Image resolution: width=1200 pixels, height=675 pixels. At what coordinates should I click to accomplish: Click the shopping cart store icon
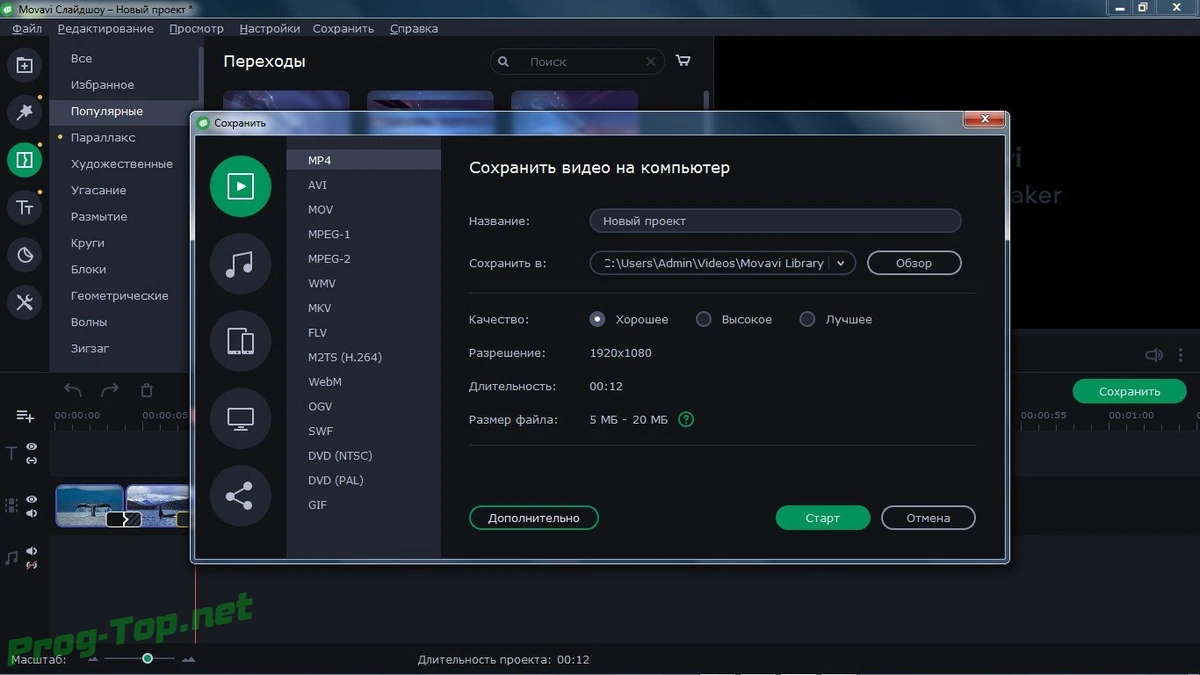tap(683, 61)
